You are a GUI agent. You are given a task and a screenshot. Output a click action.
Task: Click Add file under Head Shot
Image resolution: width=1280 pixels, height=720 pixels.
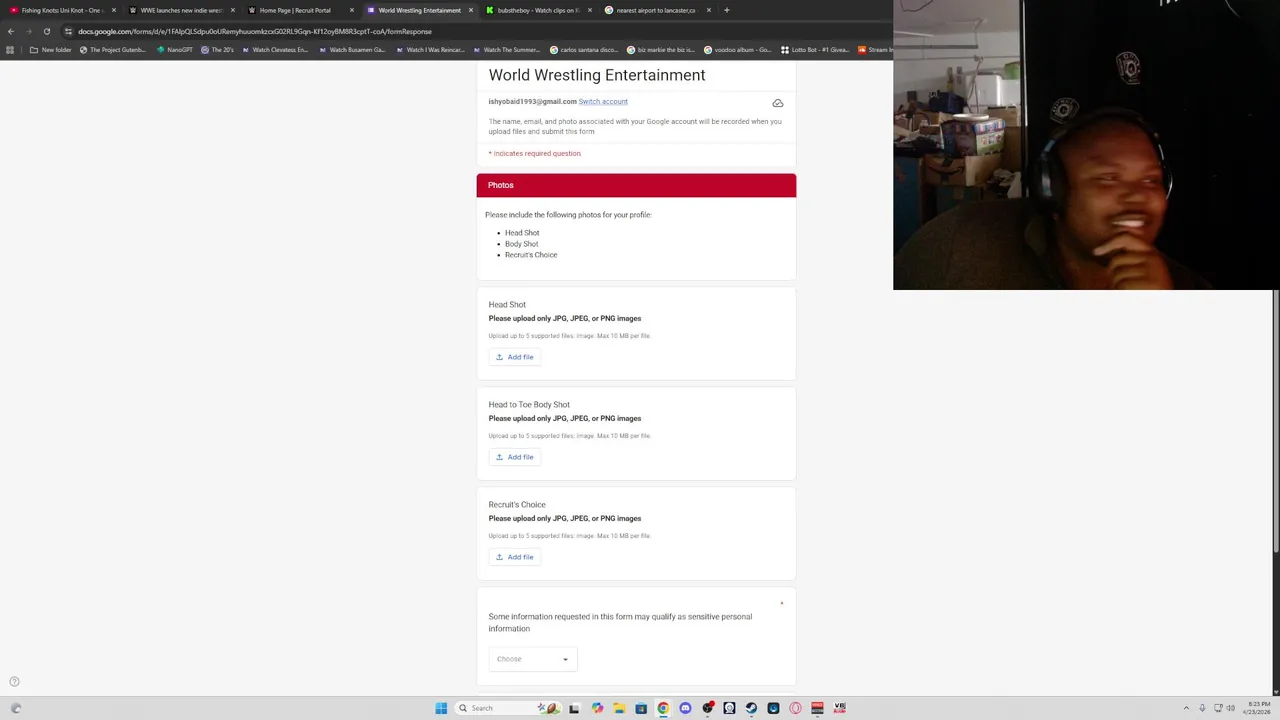click(x=515, y=357)
